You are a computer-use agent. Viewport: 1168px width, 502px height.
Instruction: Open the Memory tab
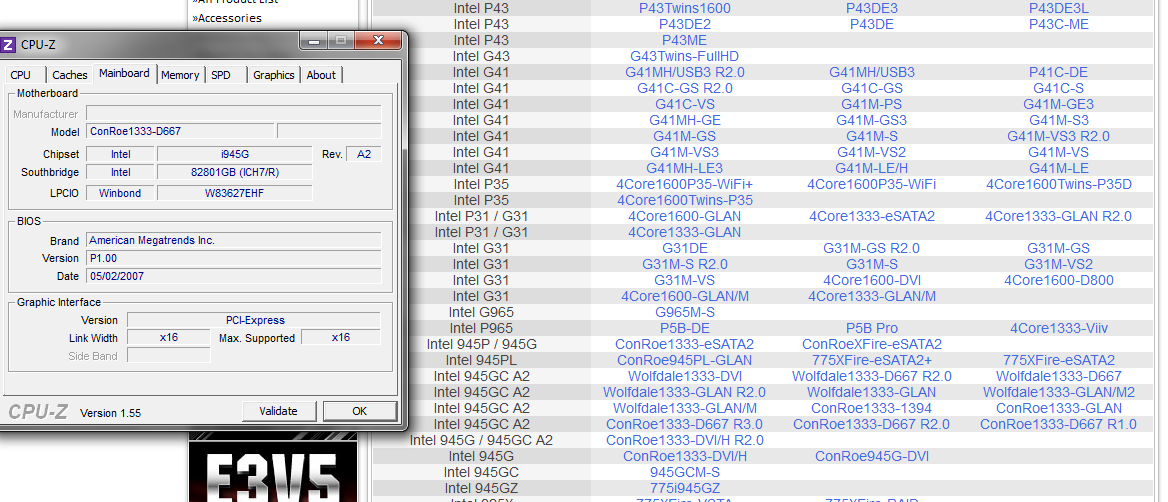click(180, 74)
